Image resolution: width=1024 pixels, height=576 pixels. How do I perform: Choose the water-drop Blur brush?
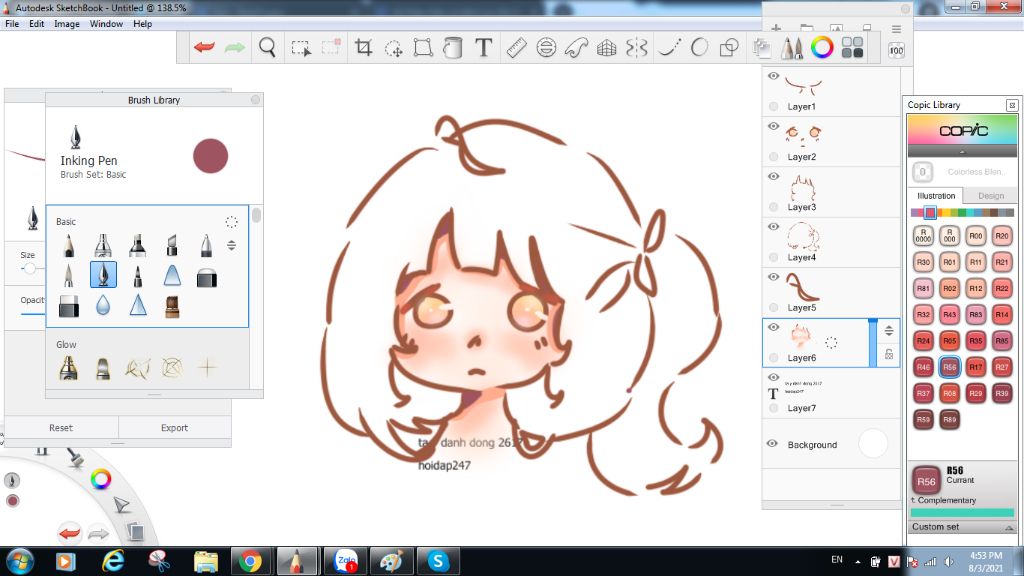pos(103,305)
